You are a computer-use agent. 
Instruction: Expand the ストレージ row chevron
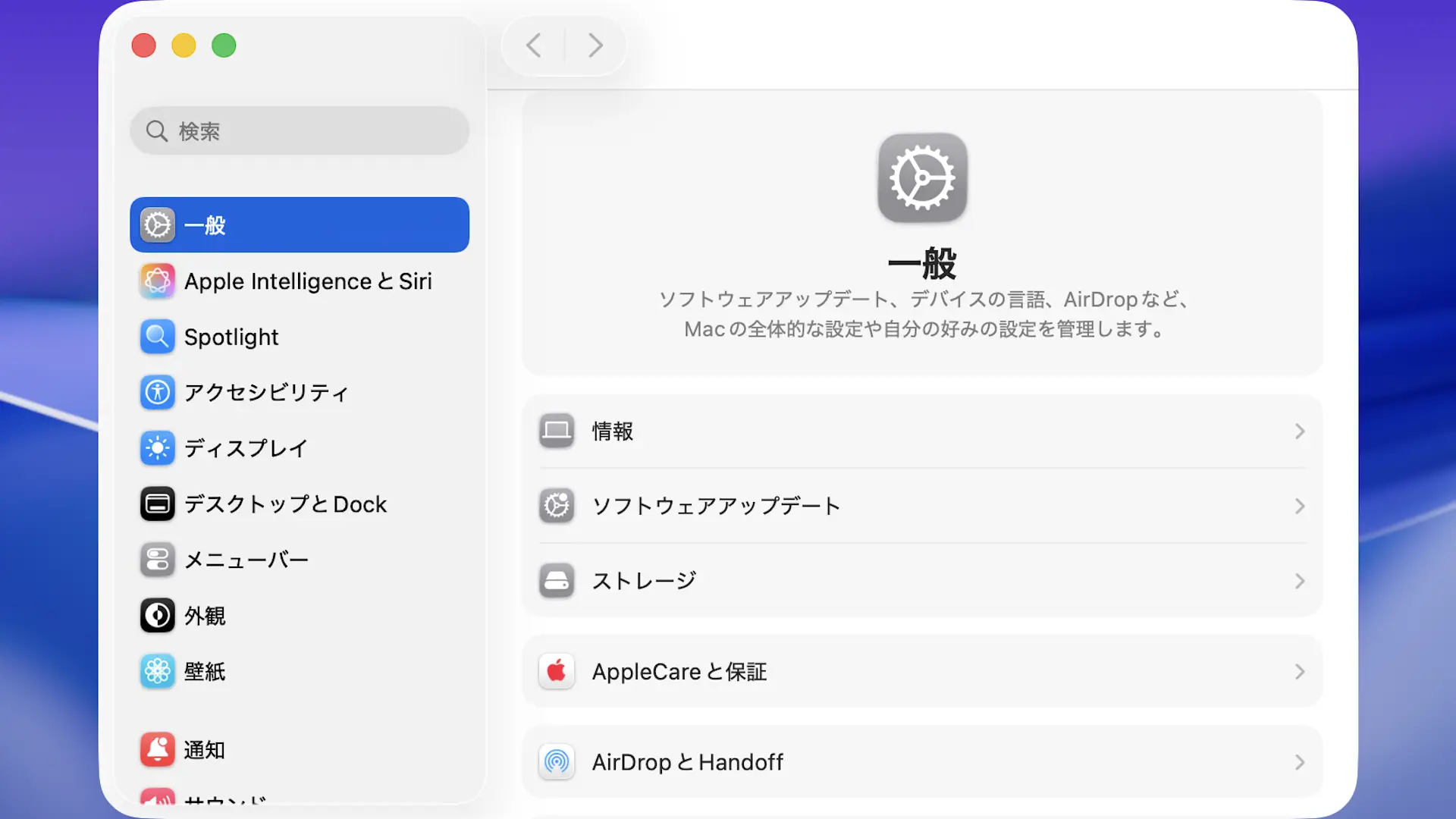pos(1299,581)
